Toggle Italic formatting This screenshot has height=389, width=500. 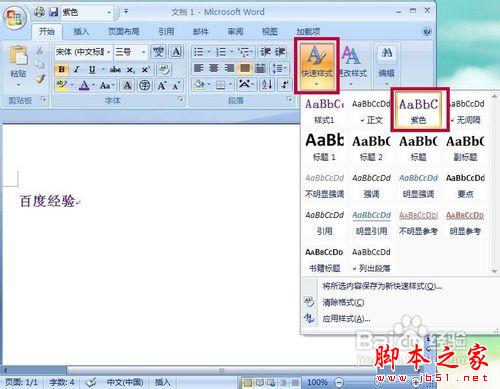coord(76,69)
